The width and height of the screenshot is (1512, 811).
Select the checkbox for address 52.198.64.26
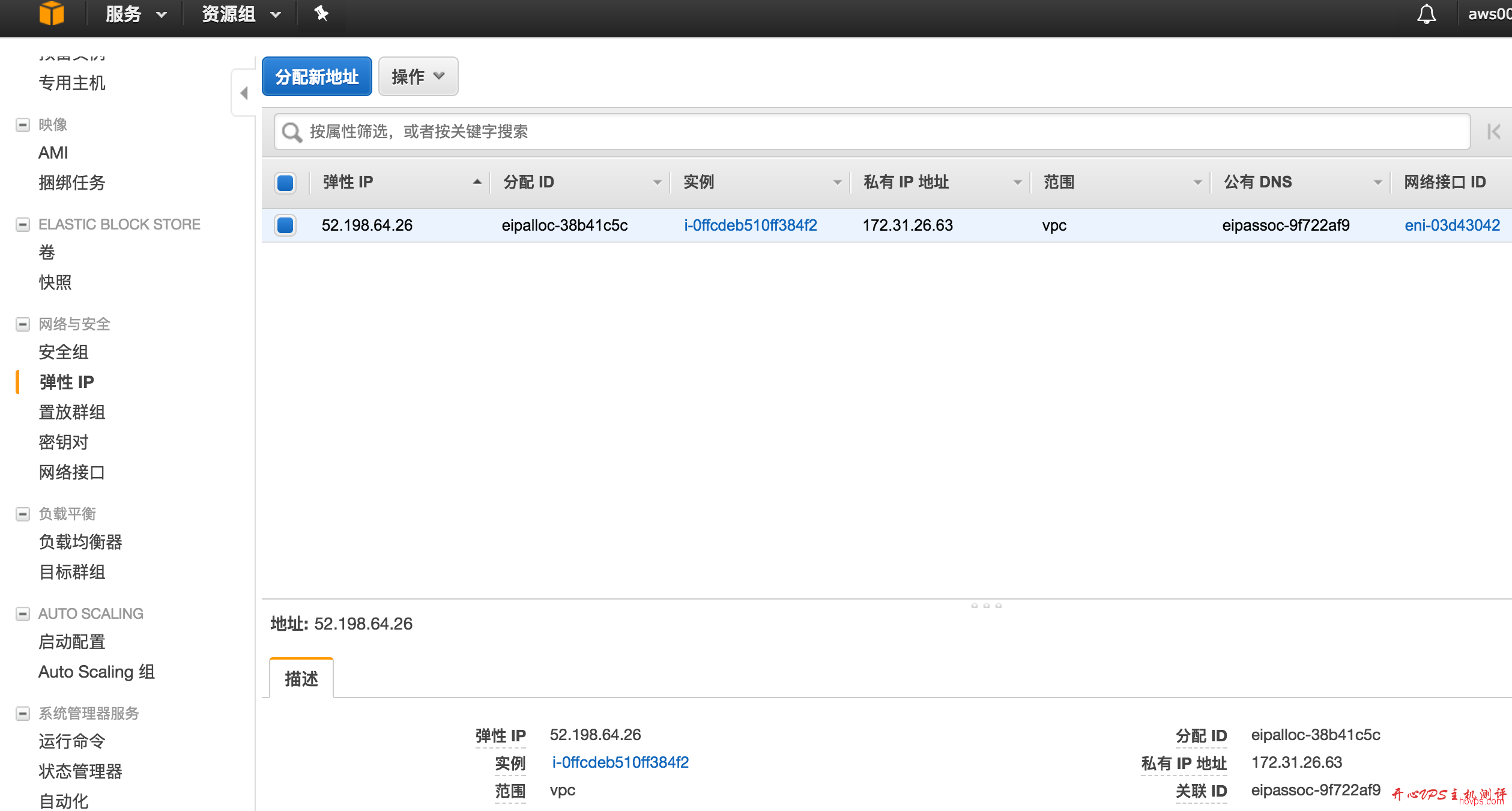tap(285, 225)
